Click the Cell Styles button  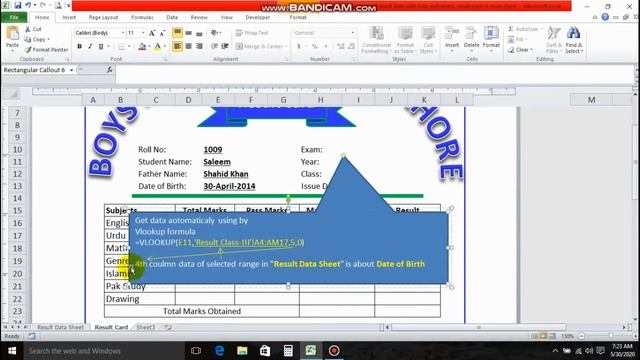(x=428, y=40)
